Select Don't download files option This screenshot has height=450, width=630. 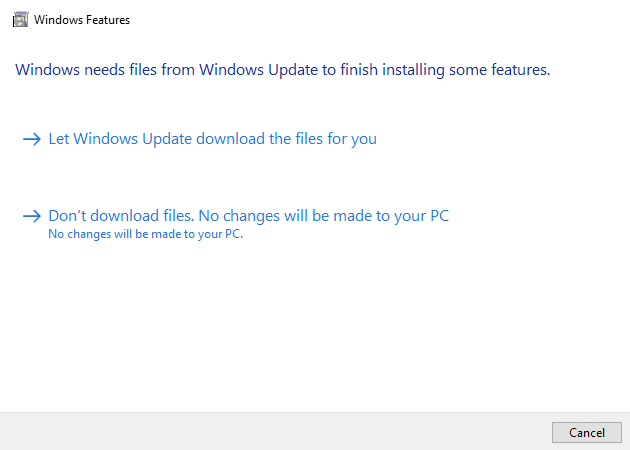(249, 216)
